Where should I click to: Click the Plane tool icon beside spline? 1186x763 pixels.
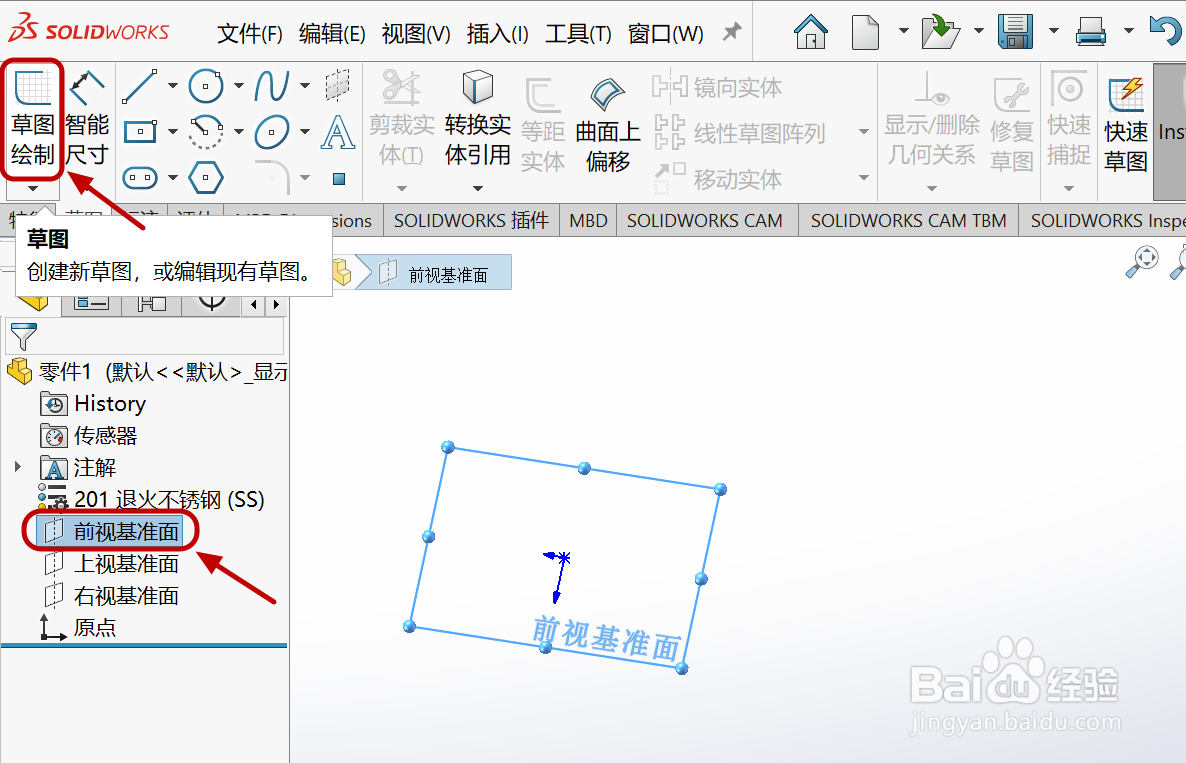pos(337,86)
